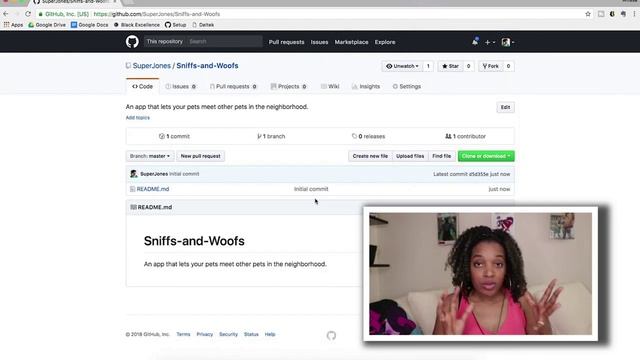
Task: Click the browser back arrow
Action: [x=6, y=14]
